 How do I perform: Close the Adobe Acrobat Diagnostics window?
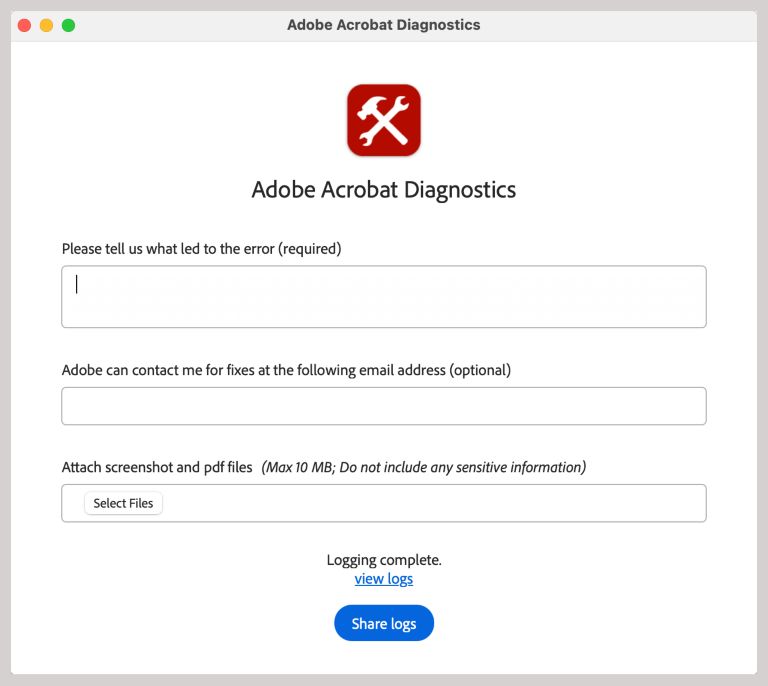pyautogui.click(x=25, y=25)
